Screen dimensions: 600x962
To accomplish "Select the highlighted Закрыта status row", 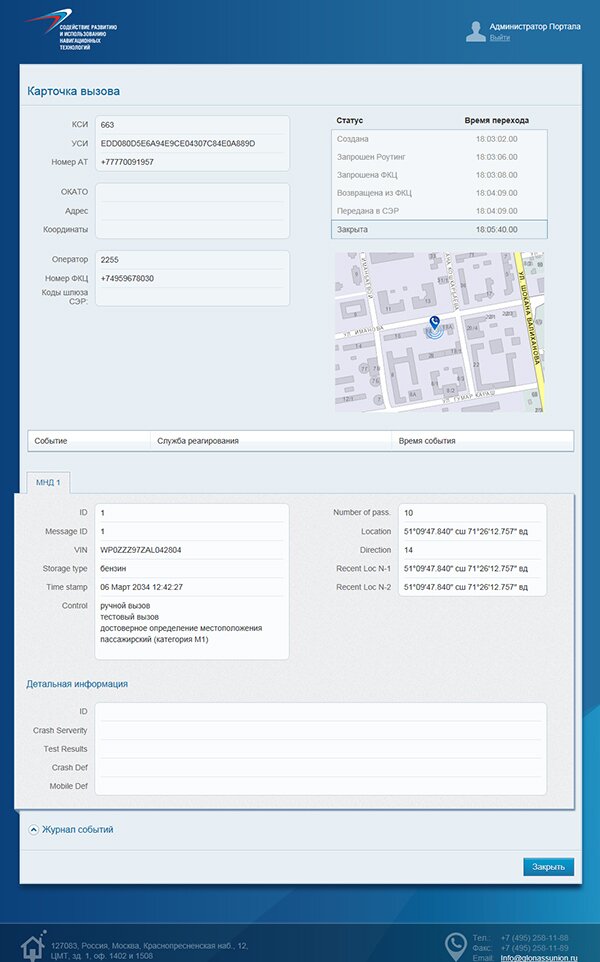I will click(x=439, y=229).
